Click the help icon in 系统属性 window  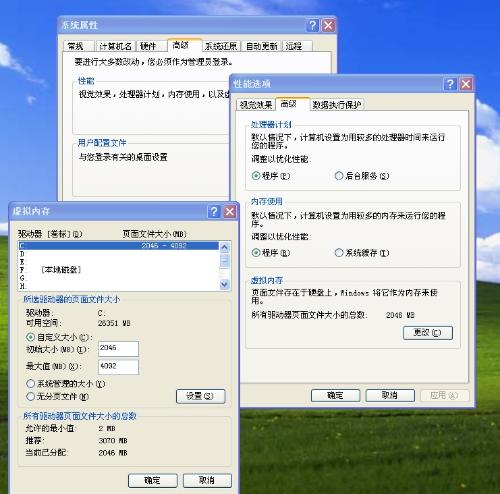coord(312,25)
